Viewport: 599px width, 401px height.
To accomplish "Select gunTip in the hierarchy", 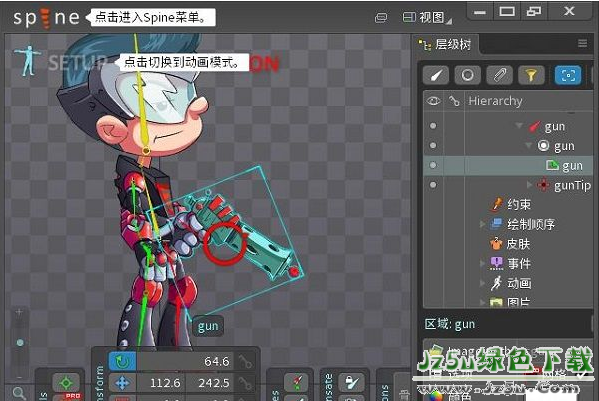I will pos(564,186).
